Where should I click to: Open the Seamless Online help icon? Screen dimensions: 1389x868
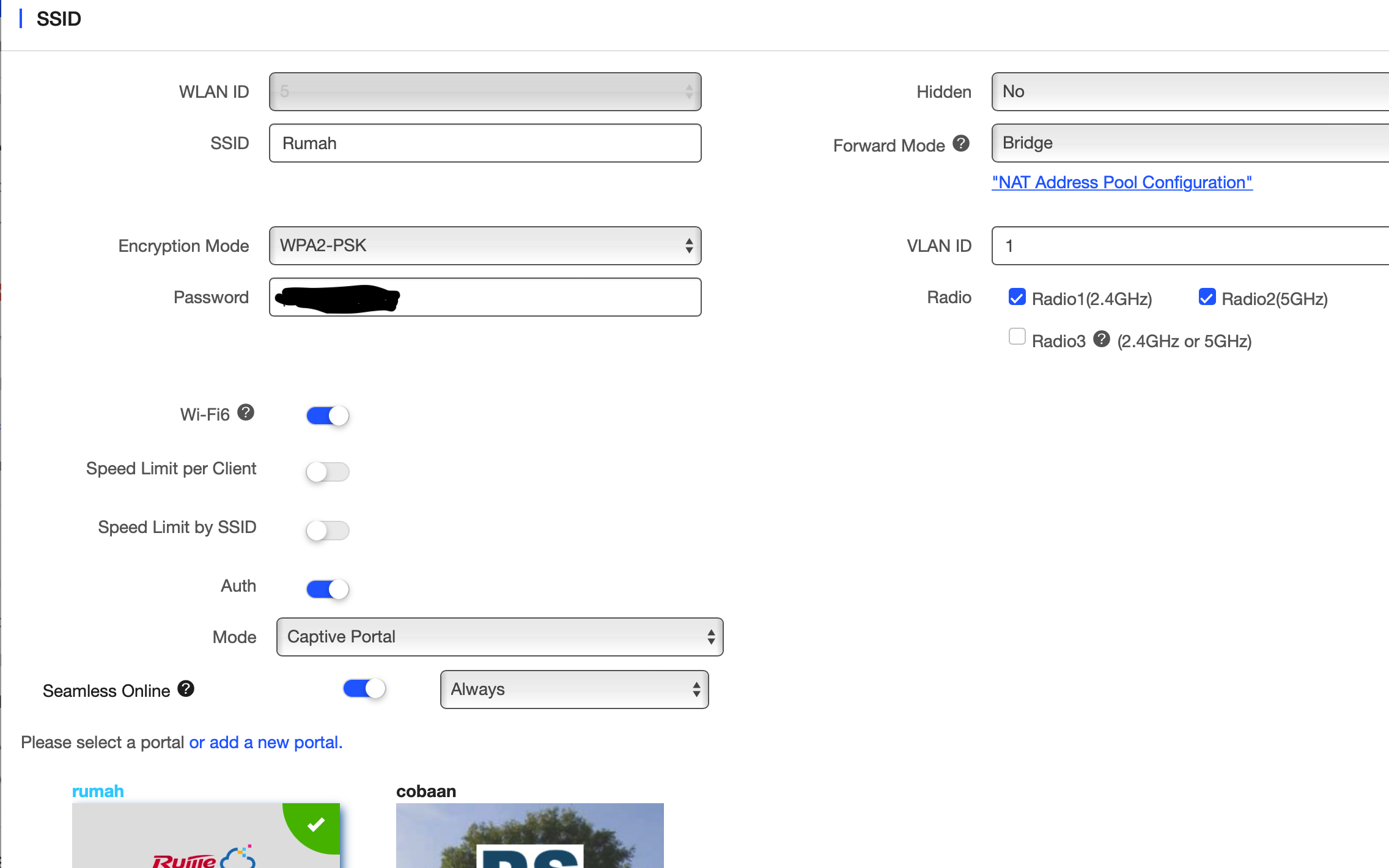186,689
